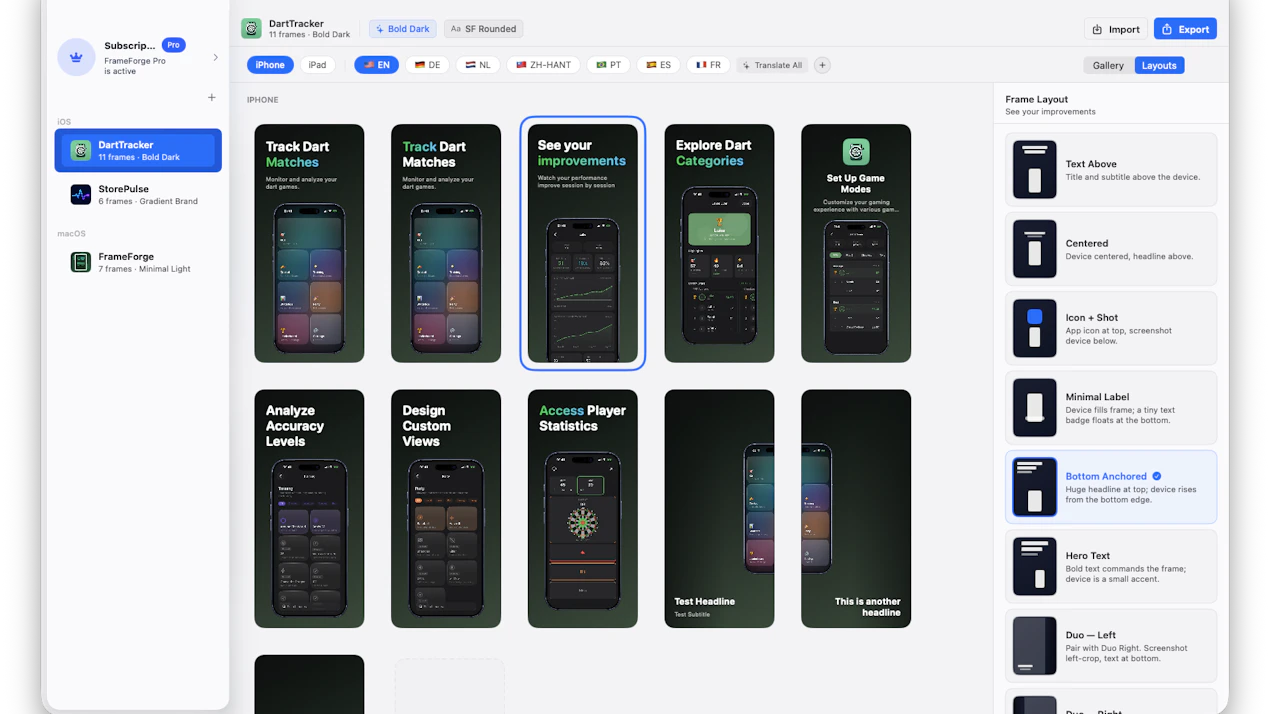The width and height of the screenshot is (1270, 714).
Task: Select the Design Custom Views frame
Action: pyautogui.click(x=446, y=509)
